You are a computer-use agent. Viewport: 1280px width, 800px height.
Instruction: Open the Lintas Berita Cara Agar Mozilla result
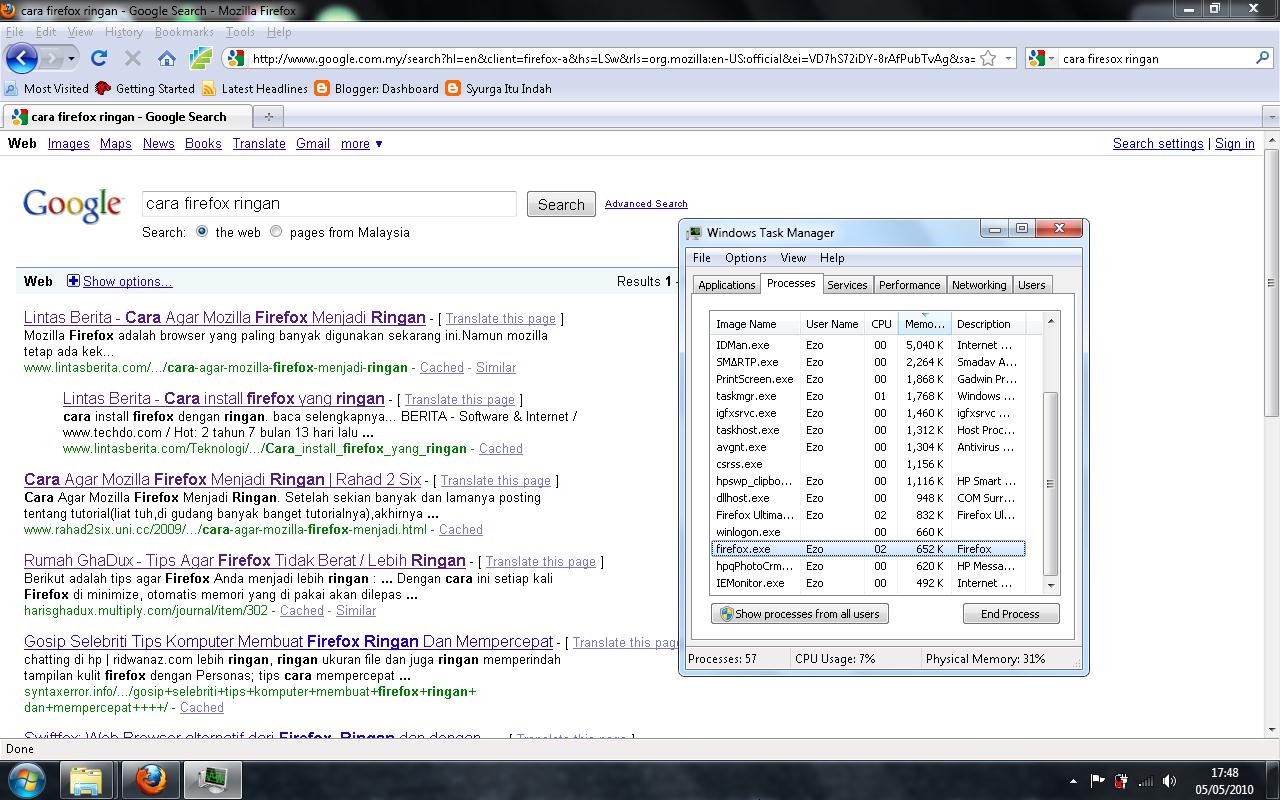(x=225, y=318)
